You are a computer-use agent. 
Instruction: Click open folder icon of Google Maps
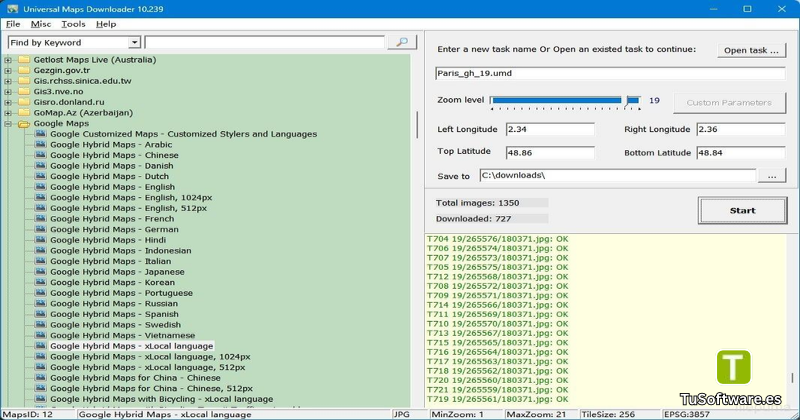[24, 123]
